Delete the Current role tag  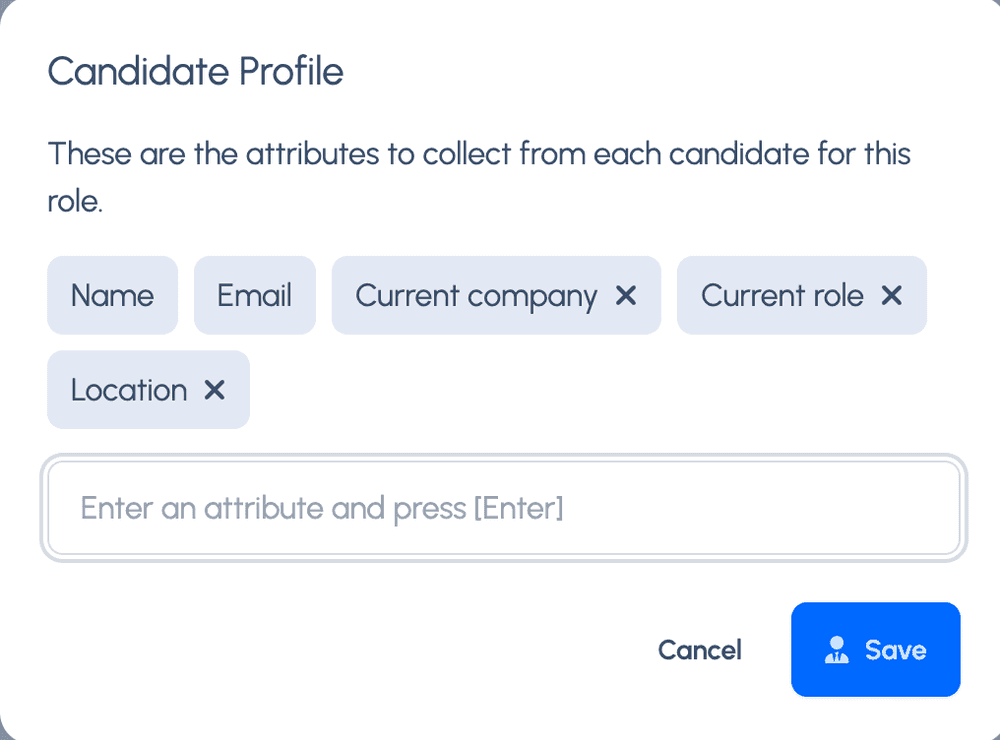(891, 295)
